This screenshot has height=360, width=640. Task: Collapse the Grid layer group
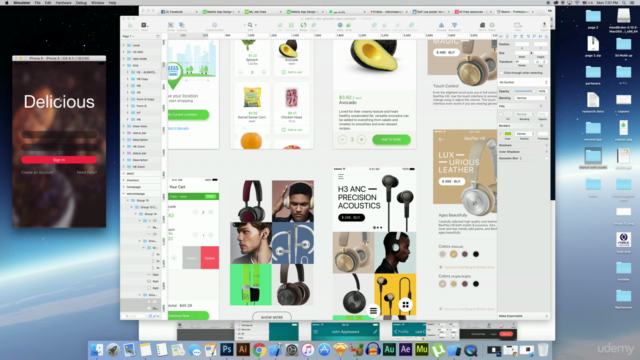point(124,65)
